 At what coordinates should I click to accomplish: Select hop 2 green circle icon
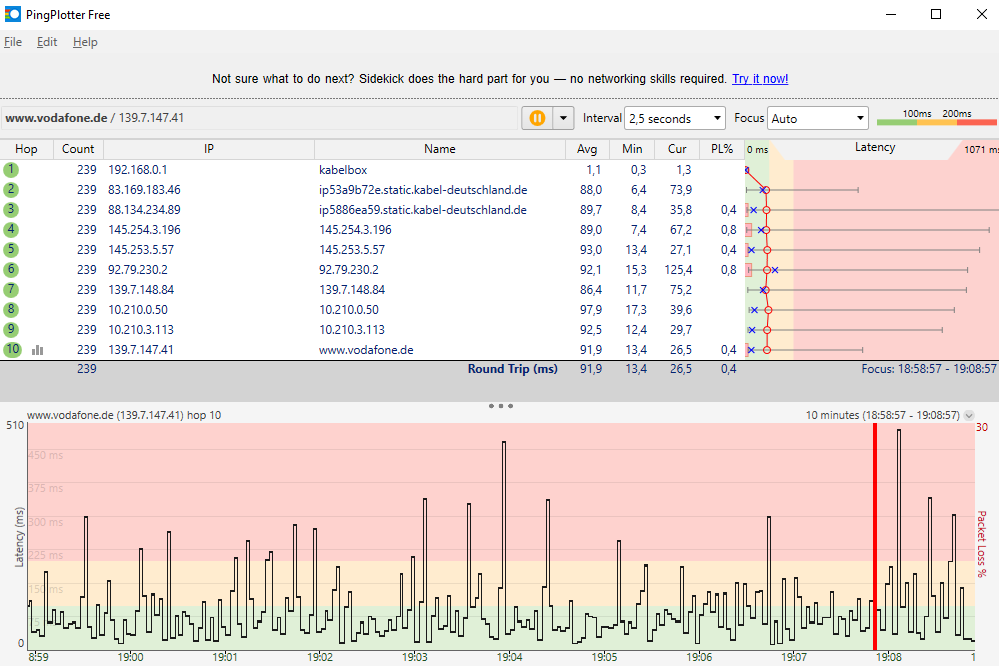[11, 189]
